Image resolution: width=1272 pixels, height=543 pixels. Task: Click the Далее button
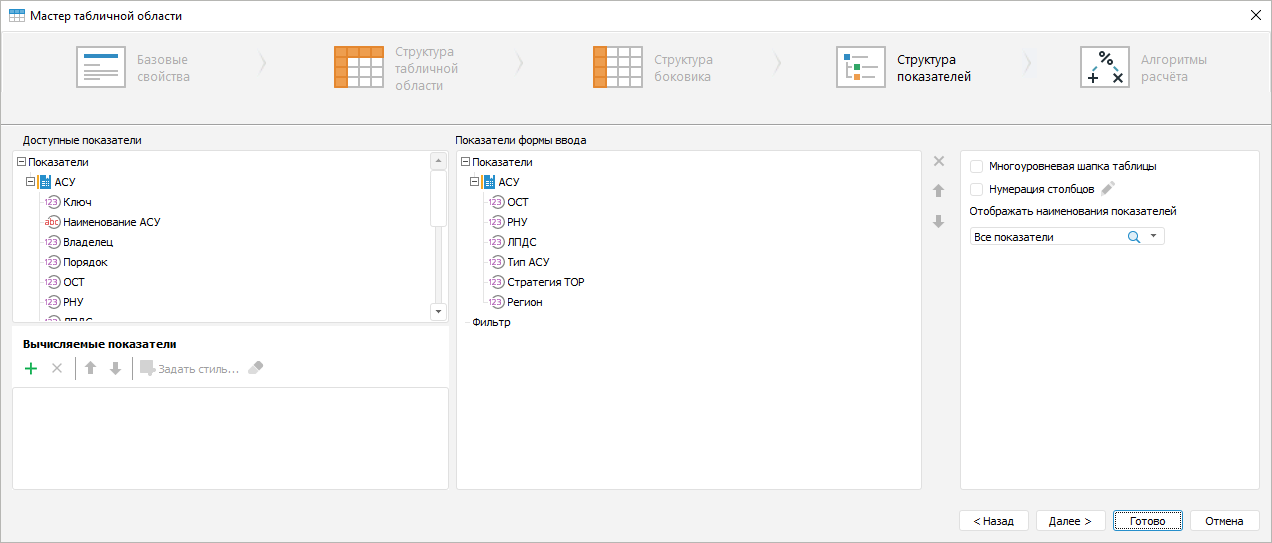(1070, 521)
